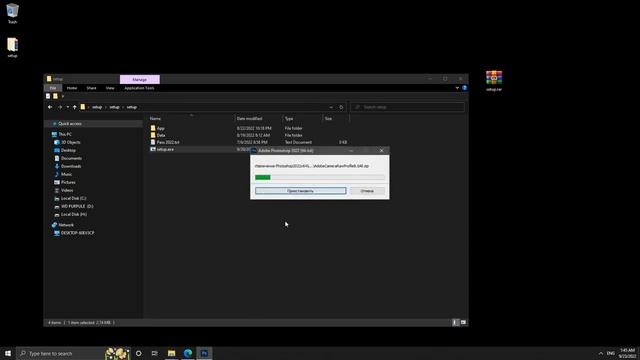Viewport: 640px width, 360px height.
Task: Select Quick access in navigation pane
Action: point(69,124)
